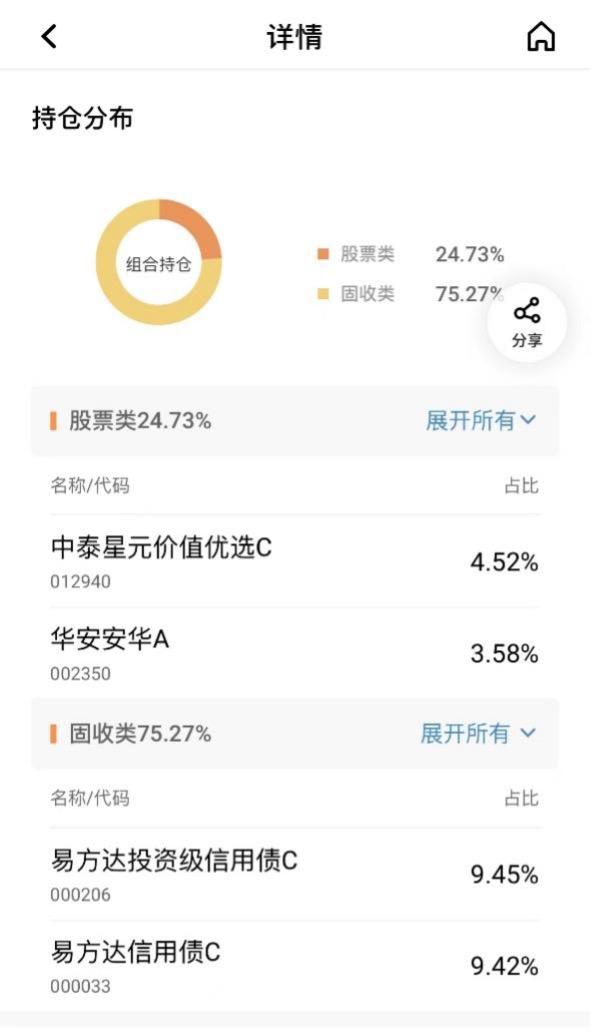This screenshot has width=592, height=1032.
Task: Click the 组合持仓 donut chart center
Action: [x=159, y=264]
